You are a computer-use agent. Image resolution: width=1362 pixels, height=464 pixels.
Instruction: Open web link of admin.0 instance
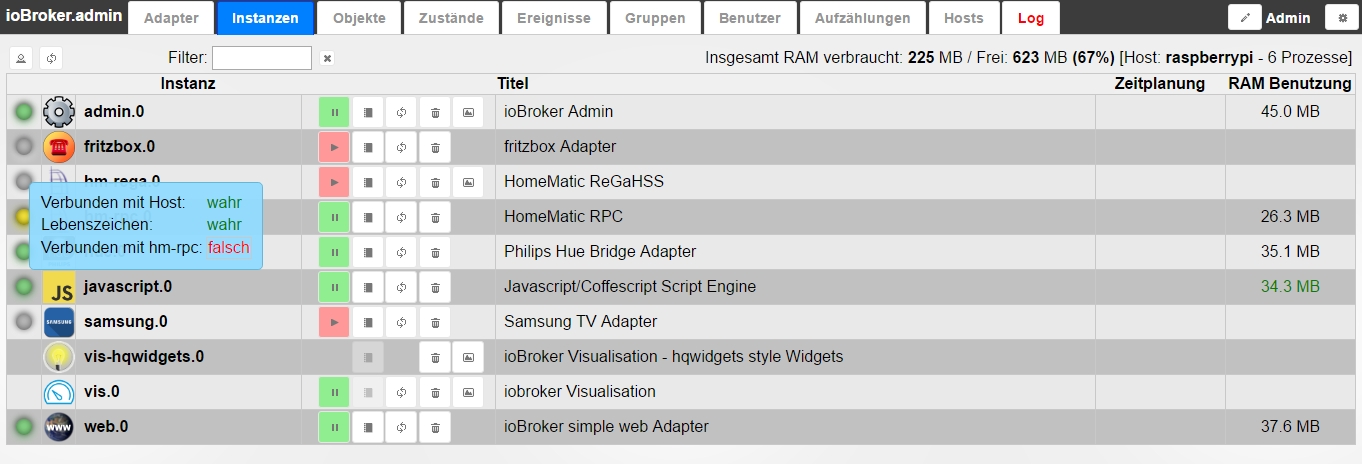coord(468,112)
